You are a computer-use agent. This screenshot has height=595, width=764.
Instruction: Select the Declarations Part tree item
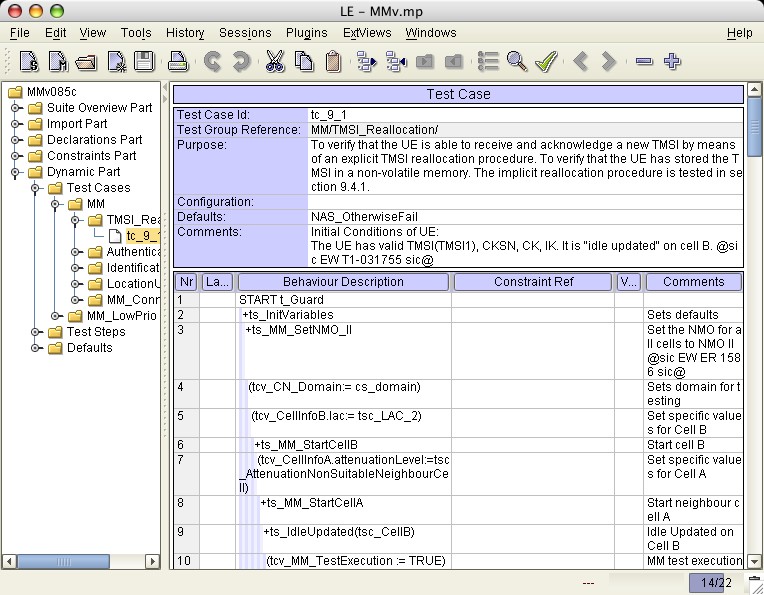[94, 140]
